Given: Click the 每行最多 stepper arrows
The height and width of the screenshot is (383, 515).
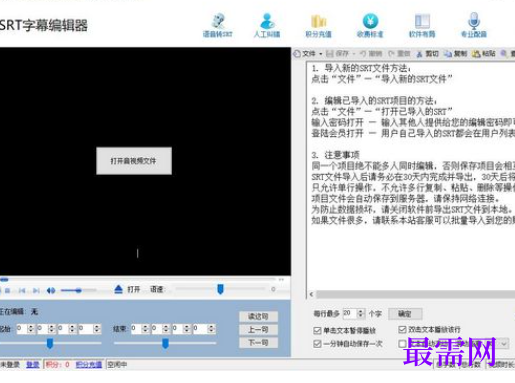Looking at the screenshot, I should click(361, 313).
